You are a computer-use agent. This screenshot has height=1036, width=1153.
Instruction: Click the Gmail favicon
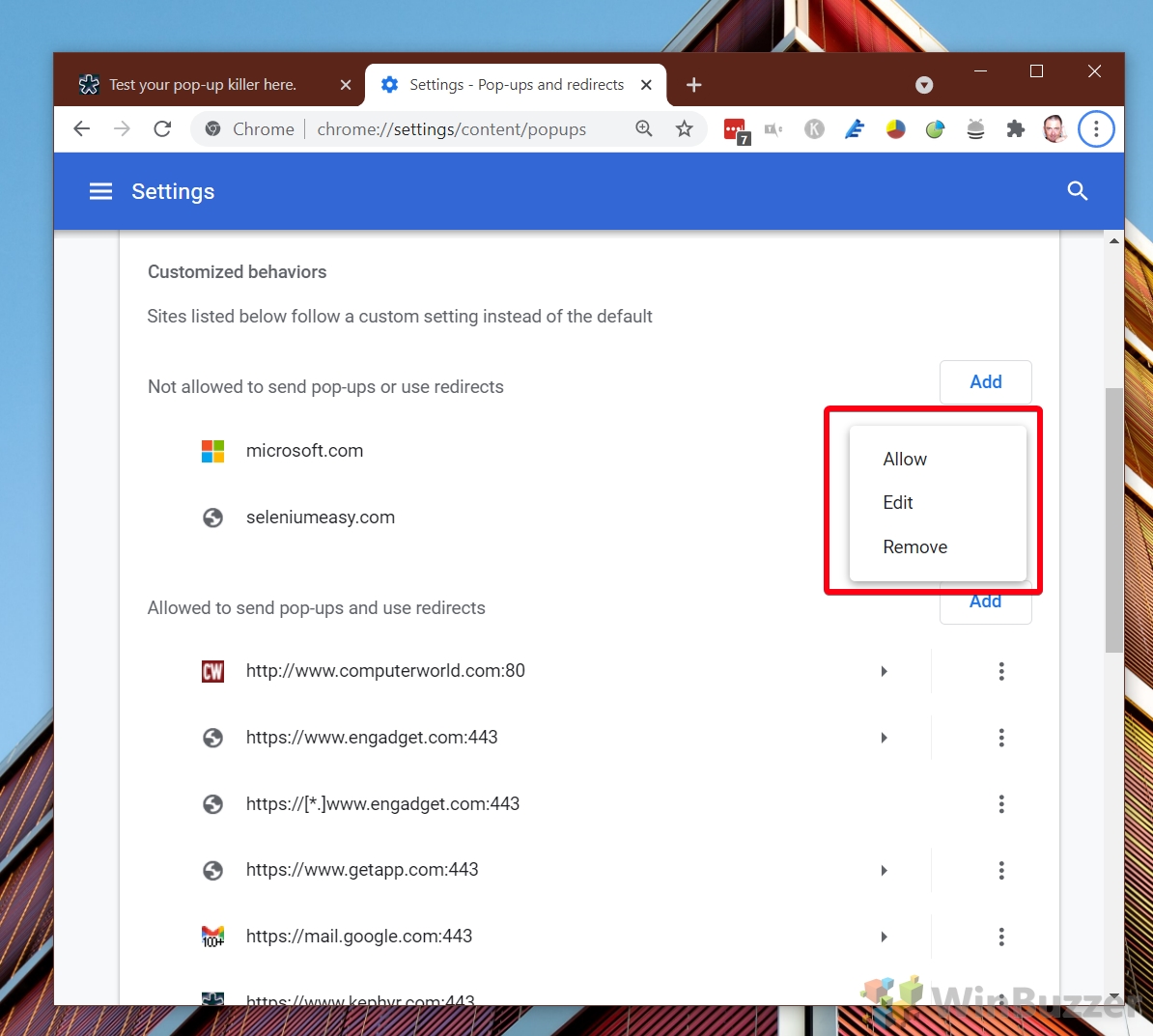(x=212, y=937)
